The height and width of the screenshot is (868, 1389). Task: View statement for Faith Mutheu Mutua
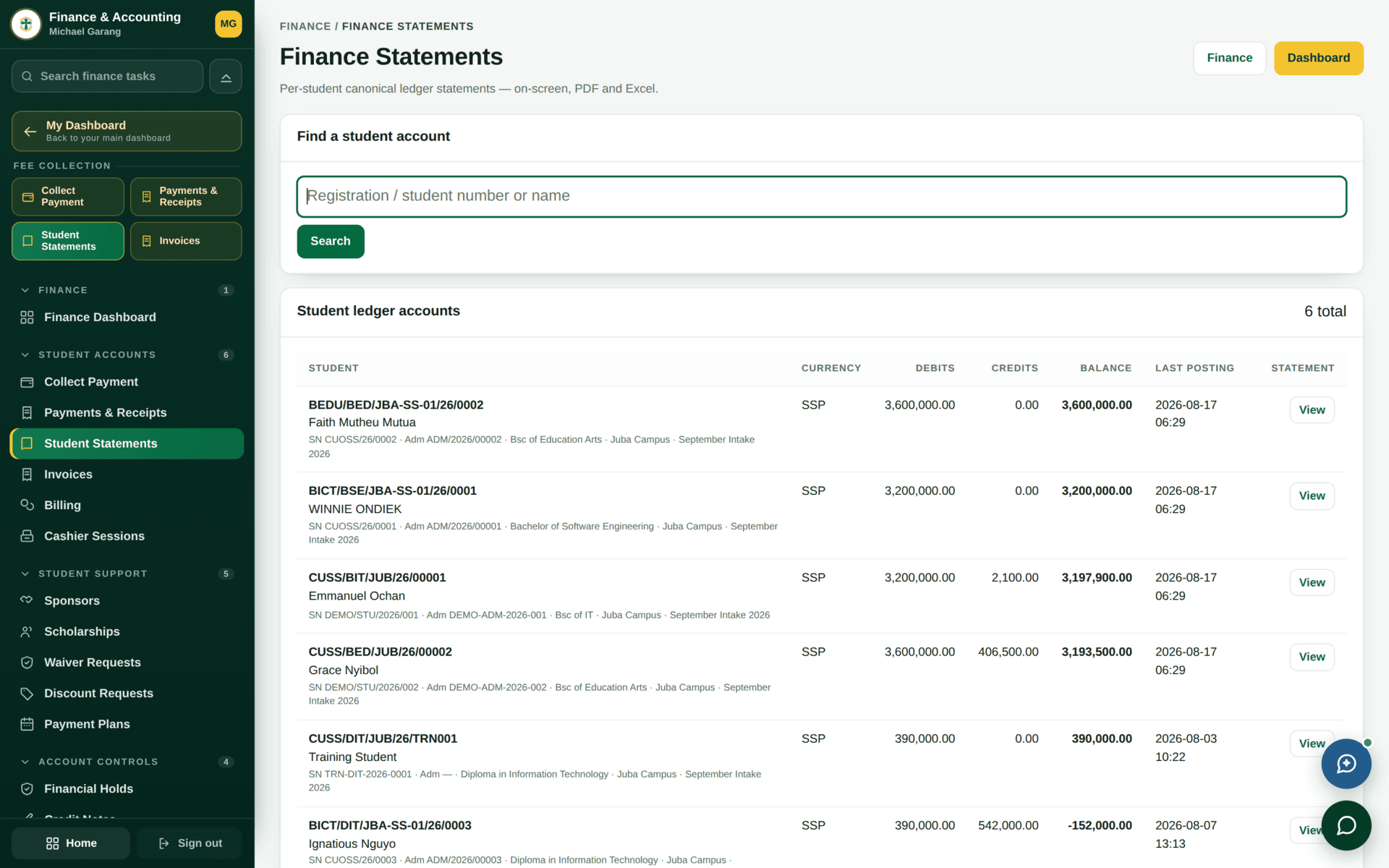1312,410
